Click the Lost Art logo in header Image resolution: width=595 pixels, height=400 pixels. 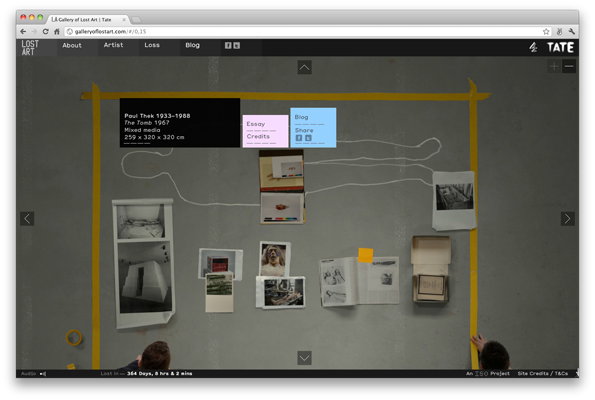(x=30, y=48)
